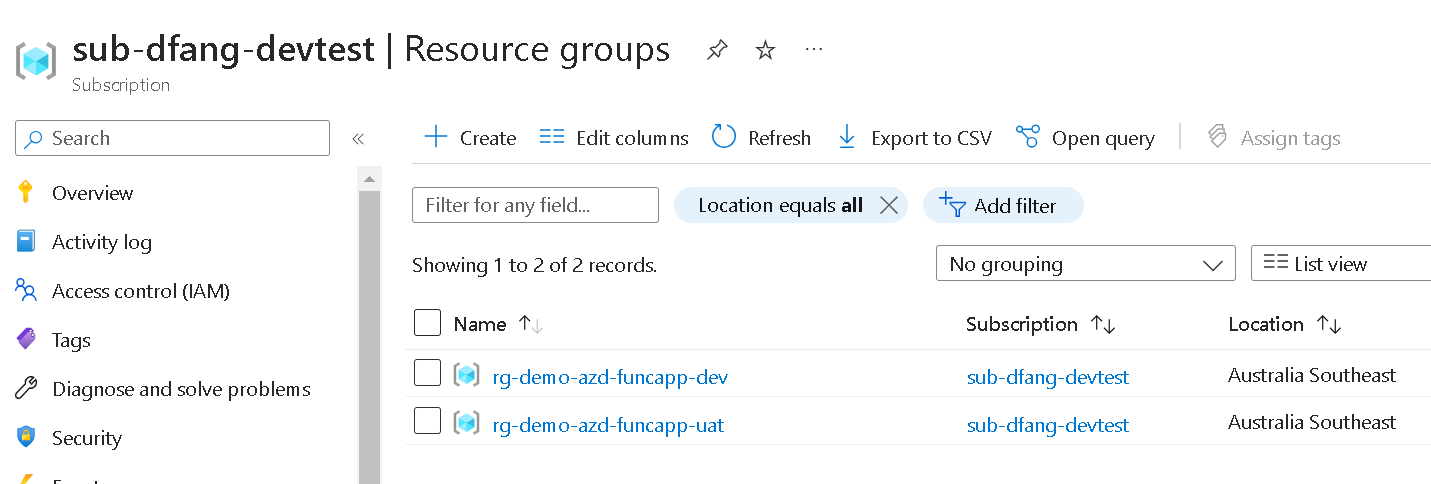Viewport: 1431px width, 484px height.
Task: Sort by Name column arrows
Action: 530,324
